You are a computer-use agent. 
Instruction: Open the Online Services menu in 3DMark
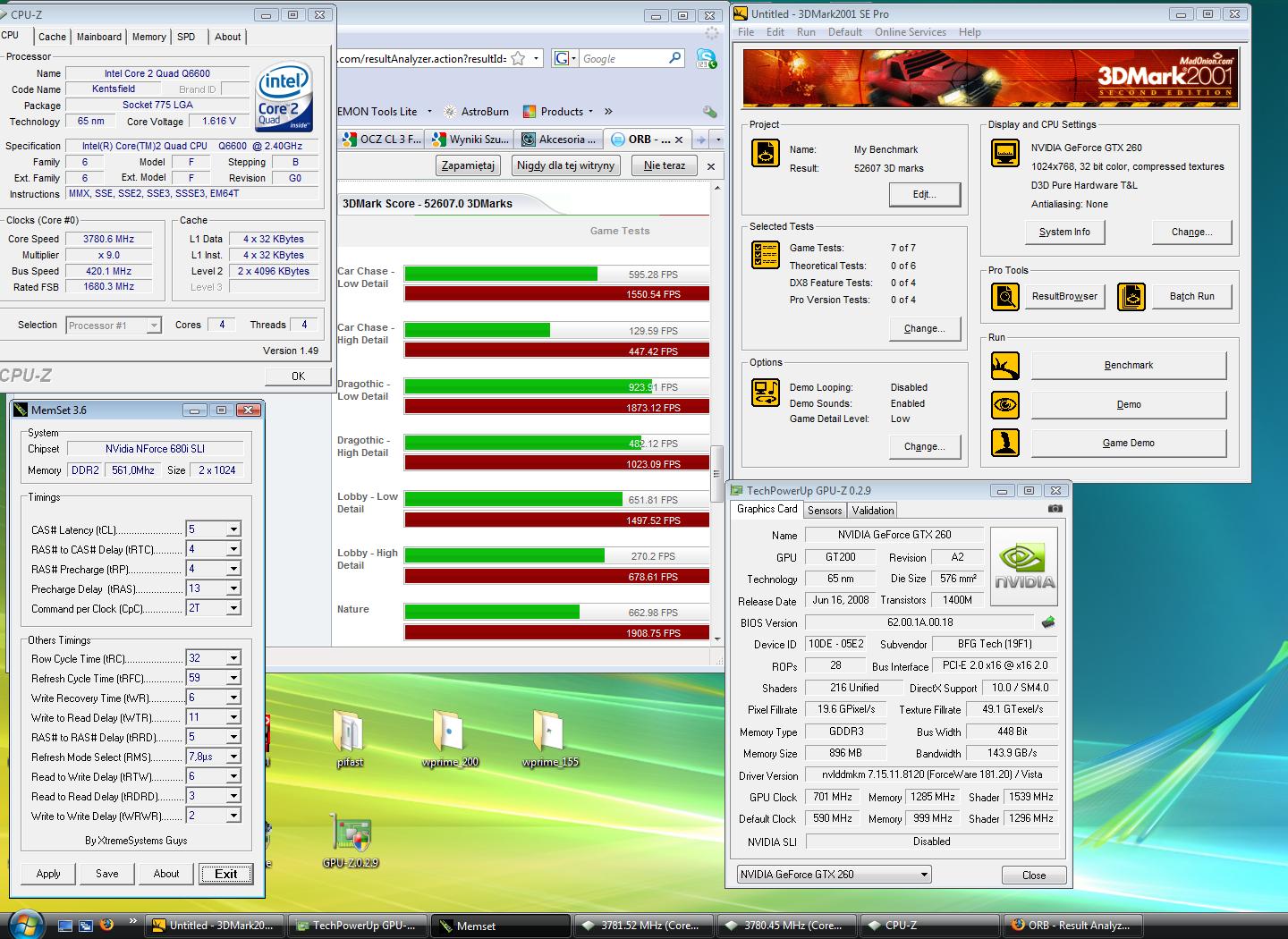click(x=910, y=32)
